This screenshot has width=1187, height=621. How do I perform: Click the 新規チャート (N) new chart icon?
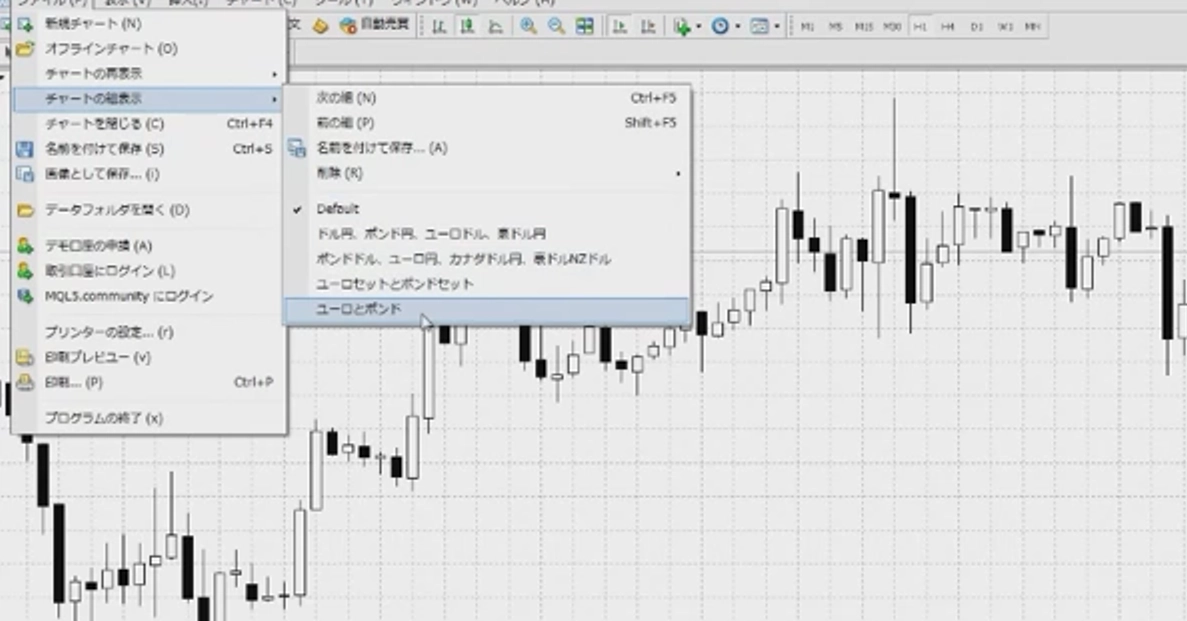25,23
